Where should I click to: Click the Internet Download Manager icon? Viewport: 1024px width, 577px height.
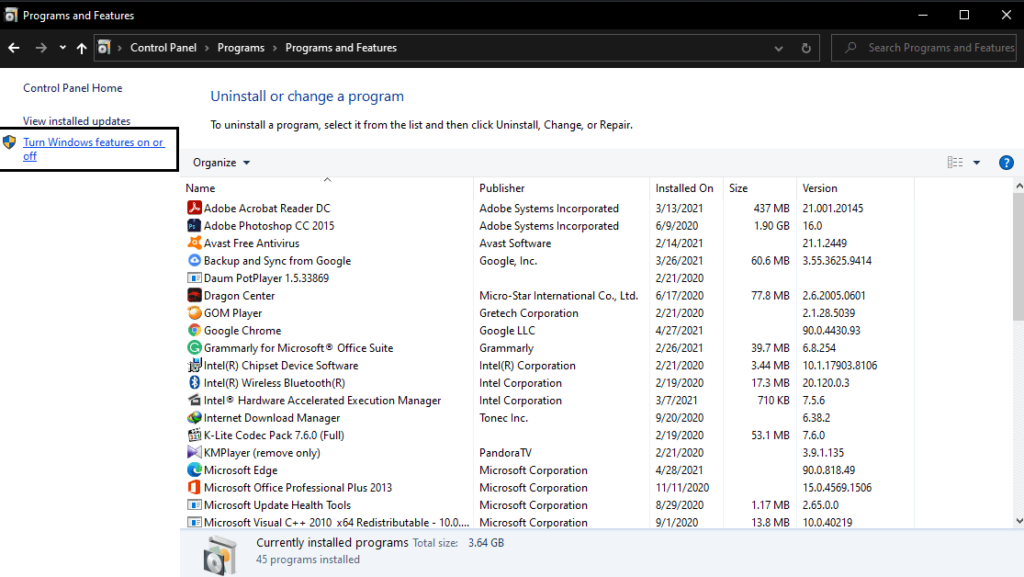click(194, 418)
